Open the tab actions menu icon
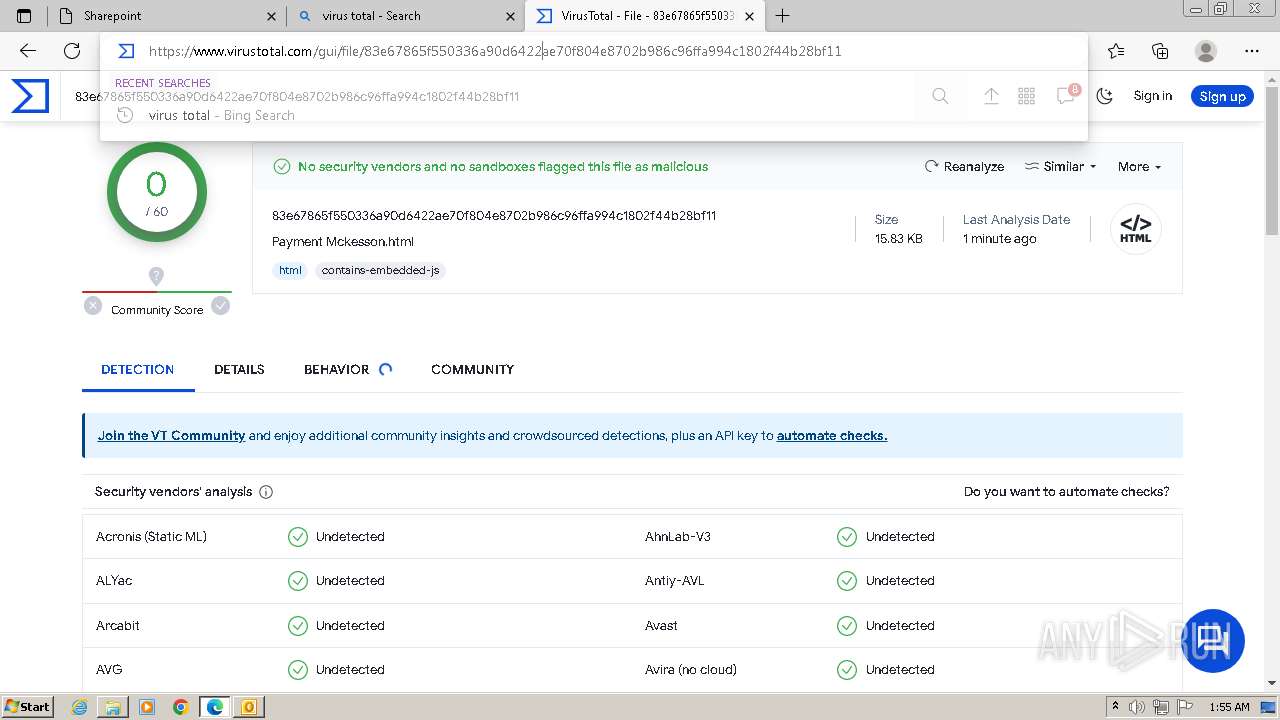This screenshot has width=1280, height=720. tap(24, 16)
